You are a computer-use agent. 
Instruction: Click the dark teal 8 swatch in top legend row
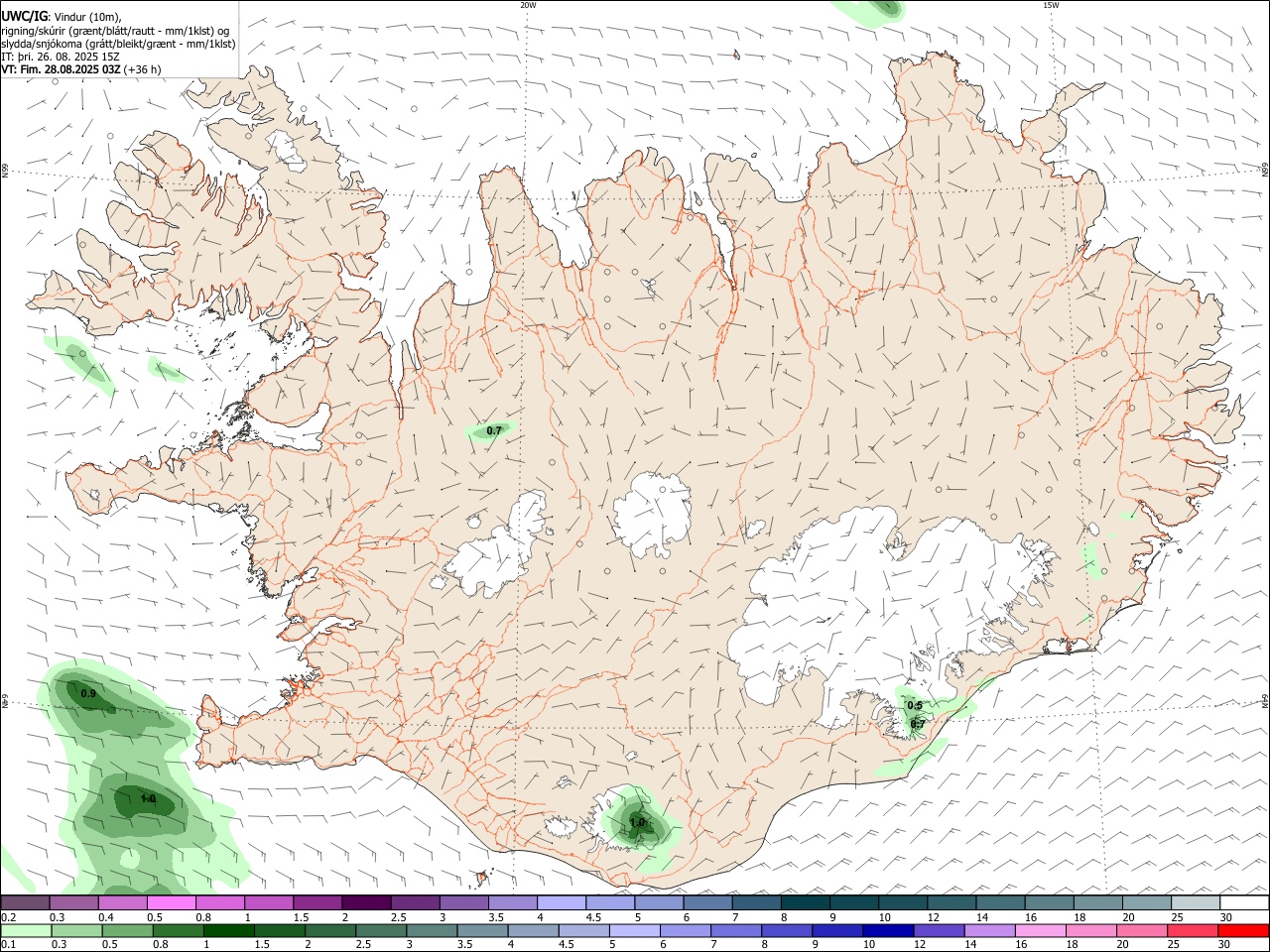click(806, 902)
